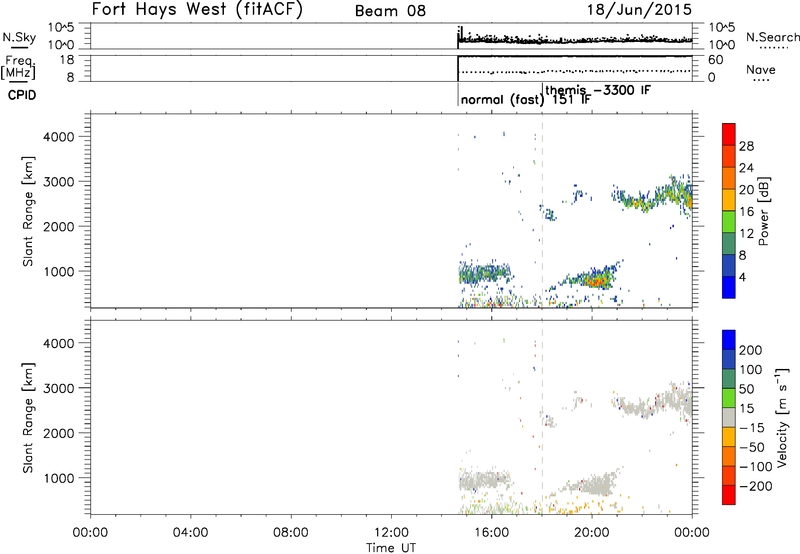Select the velocity colorbar label -50
800x554 pixels.
click(752, 447)
